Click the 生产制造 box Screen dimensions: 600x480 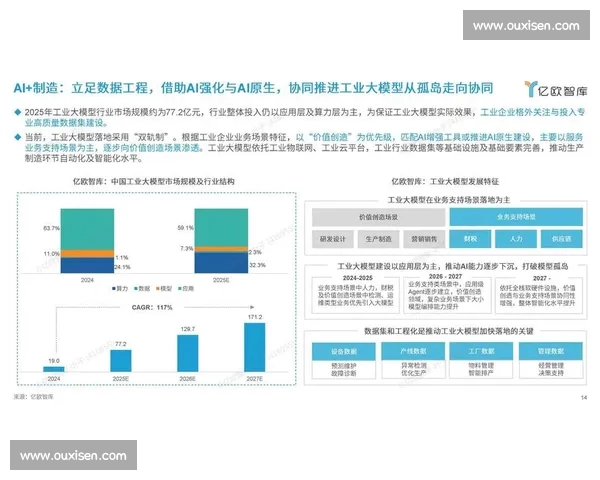click(378, 239)
